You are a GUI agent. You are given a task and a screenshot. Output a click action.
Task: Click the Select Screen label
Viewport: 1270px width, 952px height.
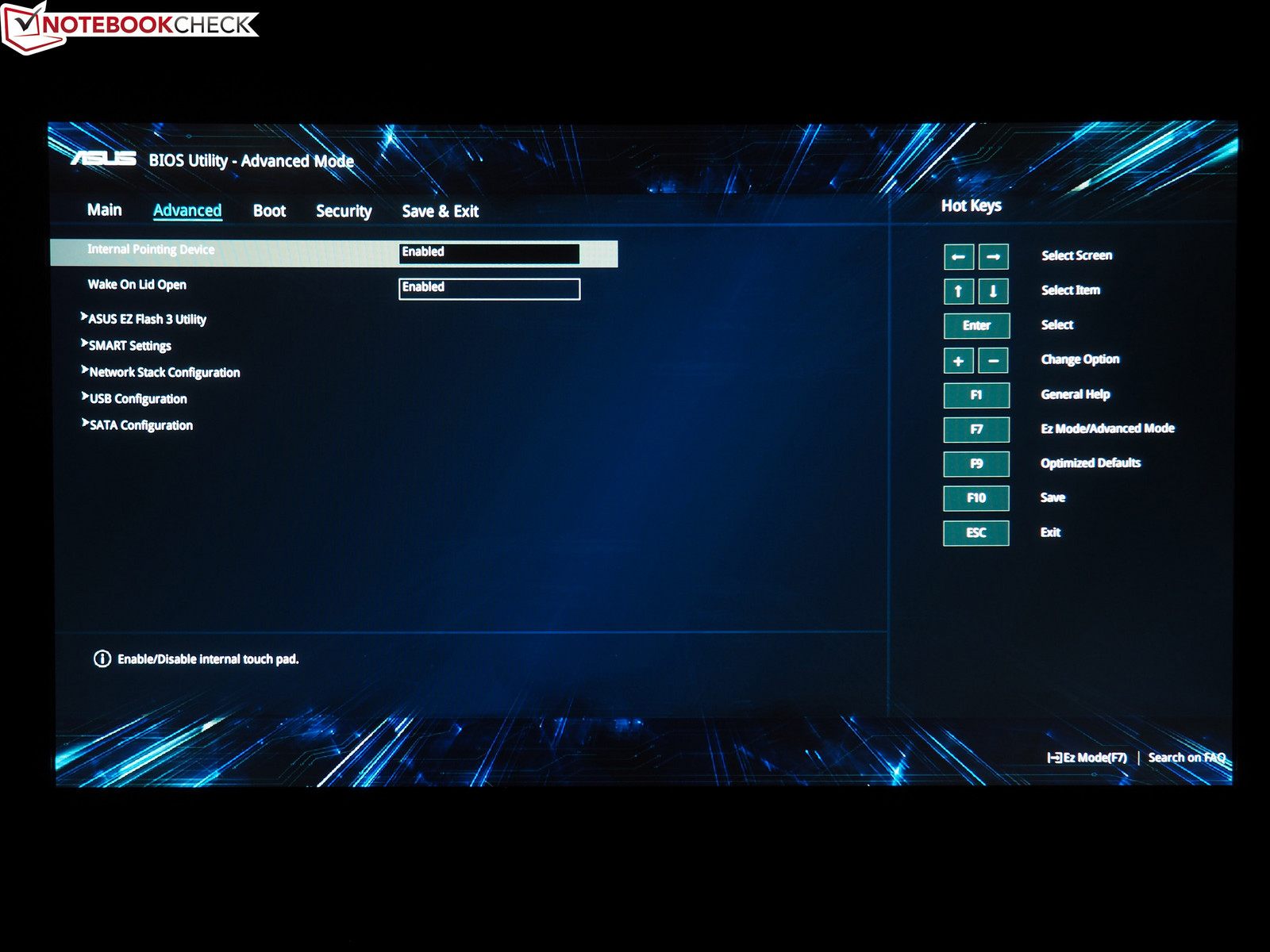coord(1077,255)
